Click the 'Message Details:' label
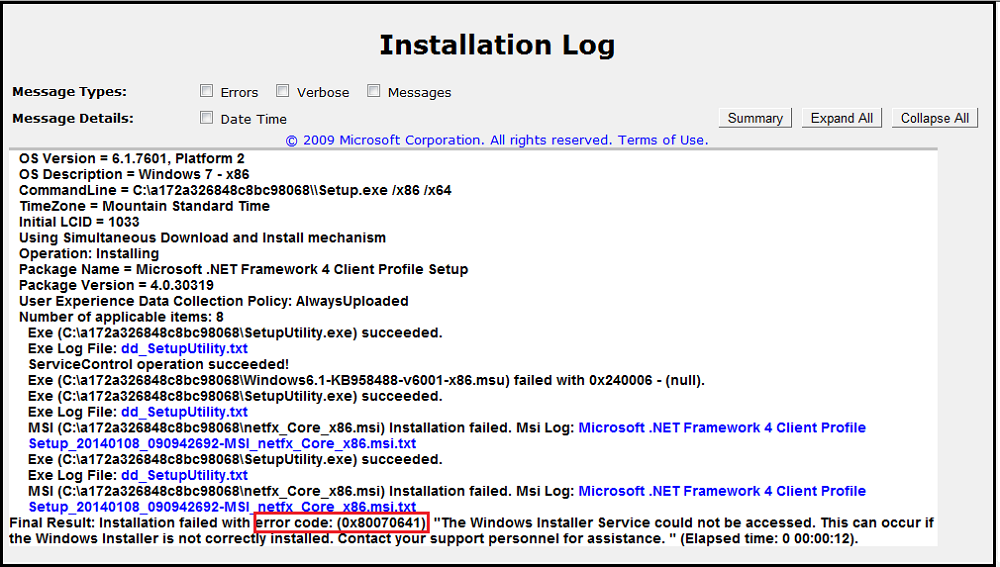The image size is (1000, 567). click(x=73, y=119)
